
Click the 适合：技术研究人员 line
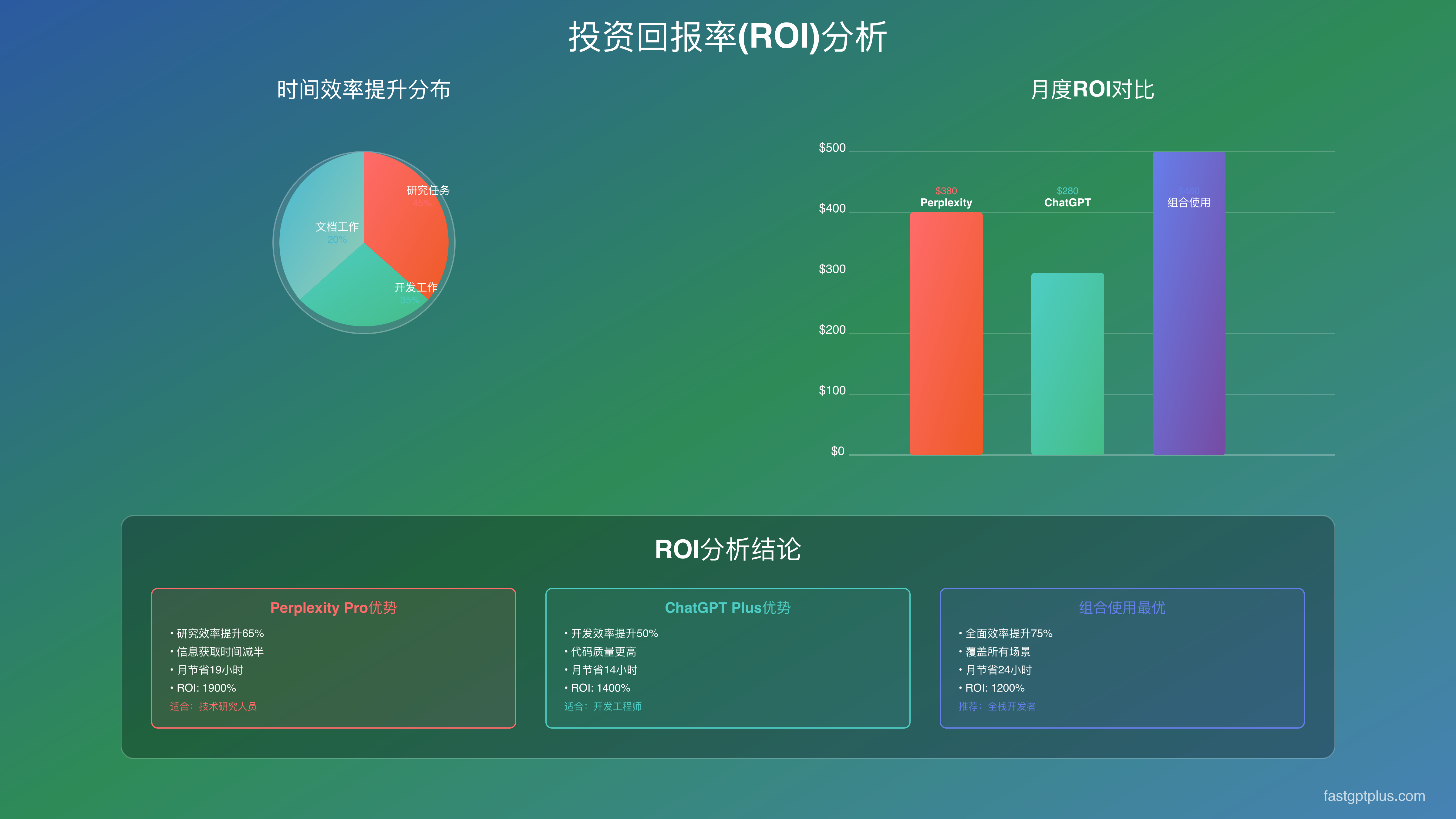point(213,706)
